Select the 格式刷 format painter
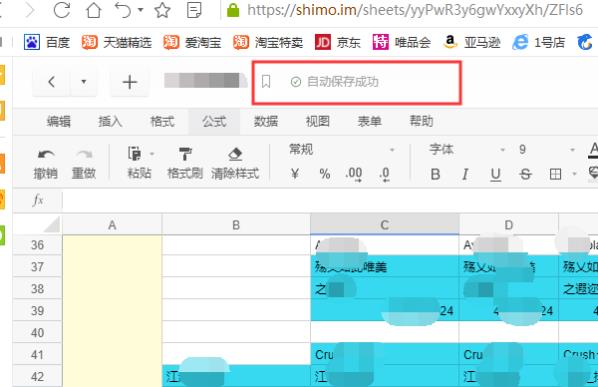 click(185, 164)
